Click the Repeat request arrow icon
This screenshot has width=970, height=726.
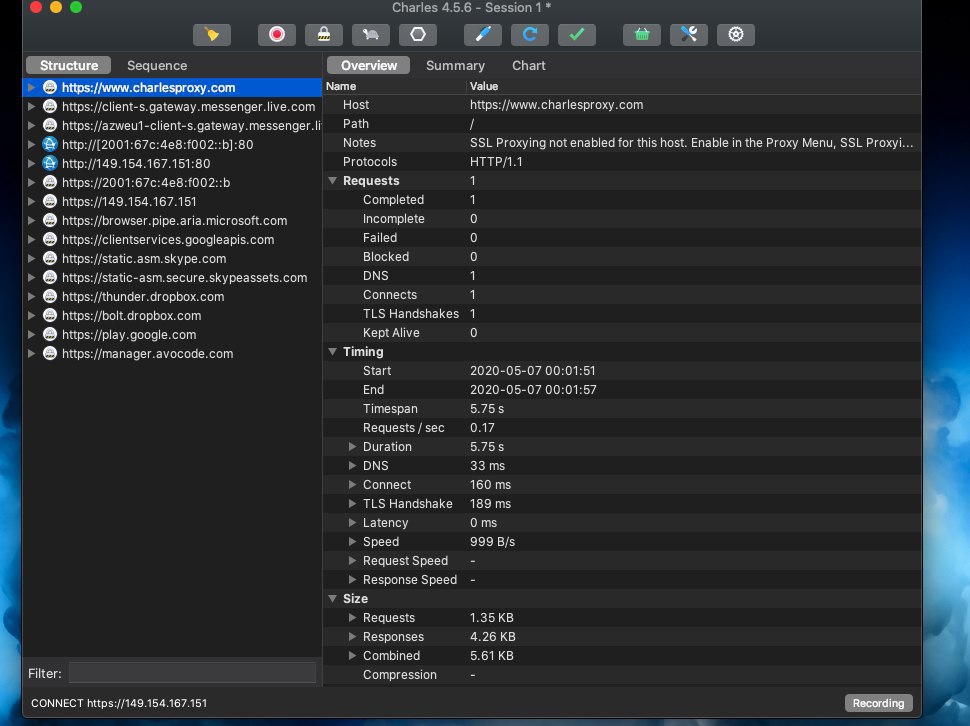point(530,35)
